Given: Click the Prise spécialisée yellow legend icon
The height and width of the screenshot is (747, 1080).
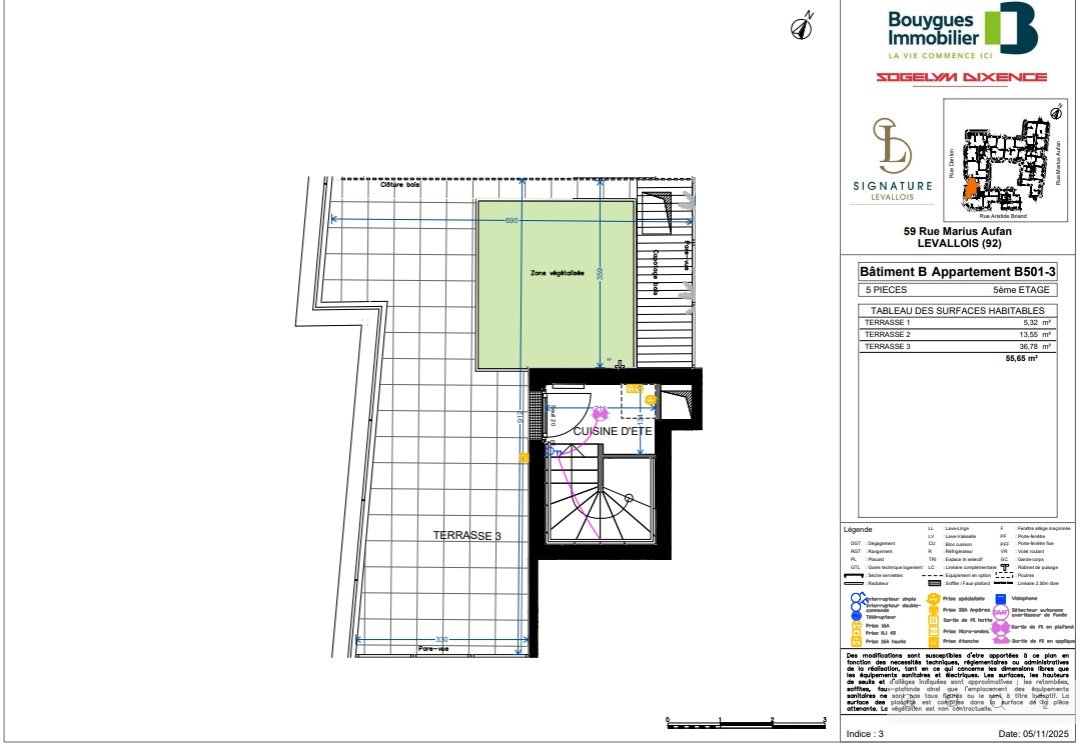Looking at the screenshot, I should (933, 599).
